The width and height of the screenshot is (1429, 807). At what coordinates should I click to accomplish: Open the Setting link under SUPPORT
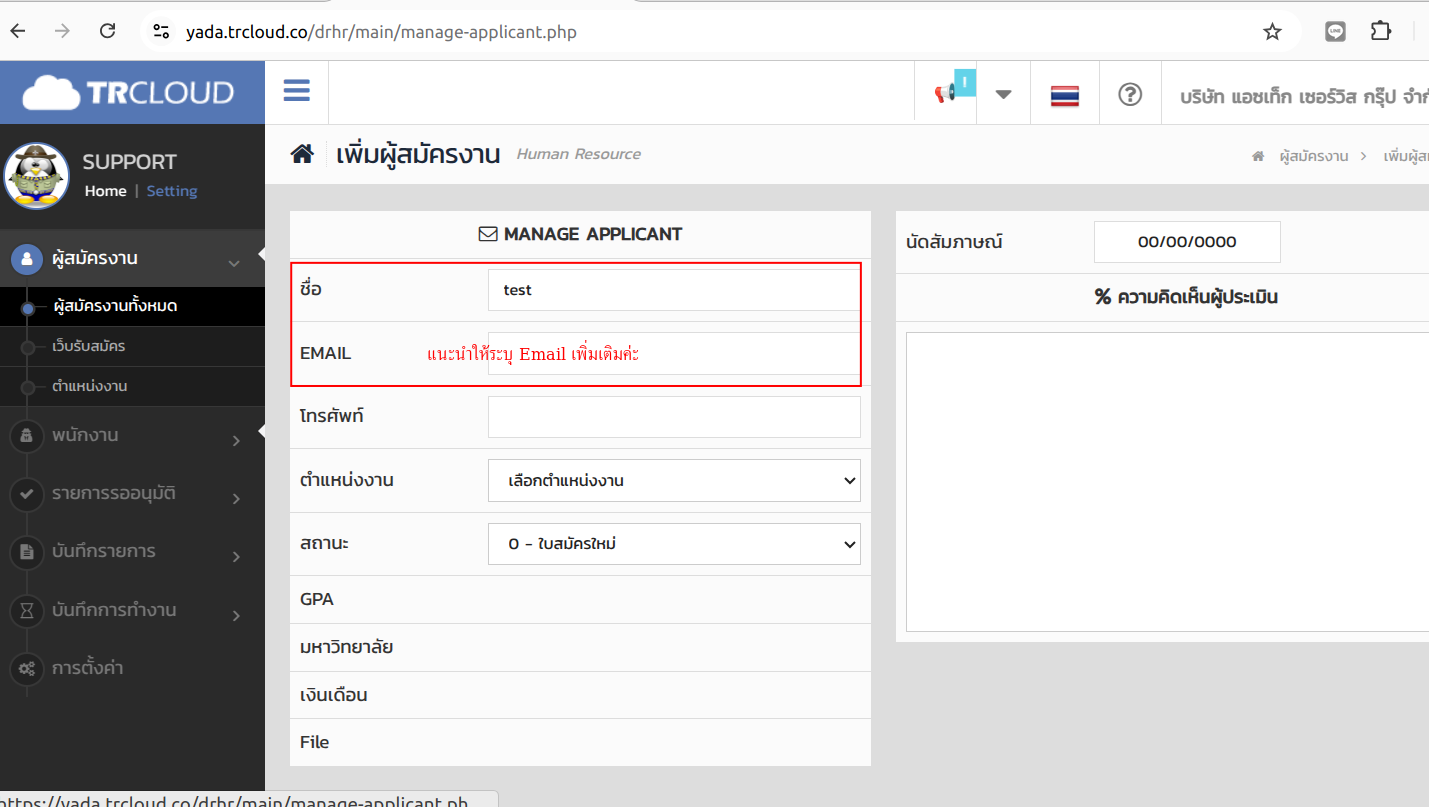pos(172,191)
